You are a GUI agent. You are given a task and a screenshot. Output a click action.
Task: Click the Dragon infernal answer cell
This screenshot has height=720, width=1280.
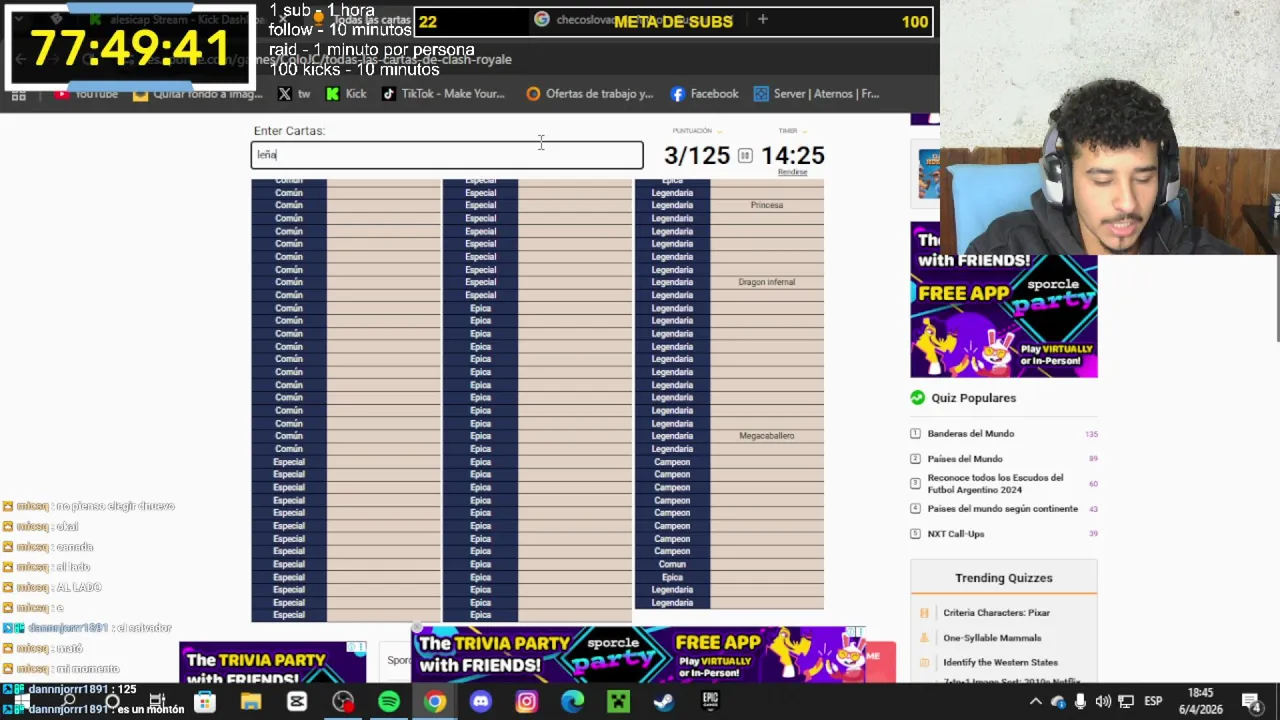click(767, 282)
